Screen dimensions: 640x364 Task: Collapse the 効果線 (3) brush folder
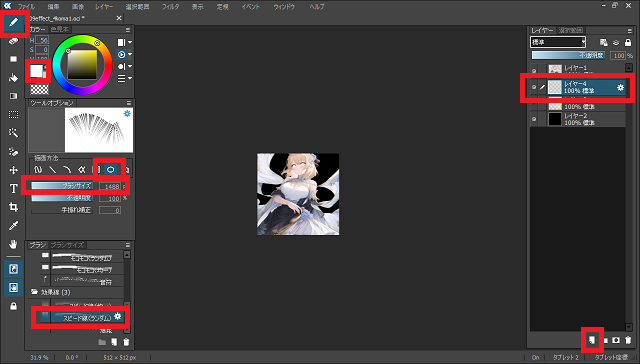click(x=35, y=292)
